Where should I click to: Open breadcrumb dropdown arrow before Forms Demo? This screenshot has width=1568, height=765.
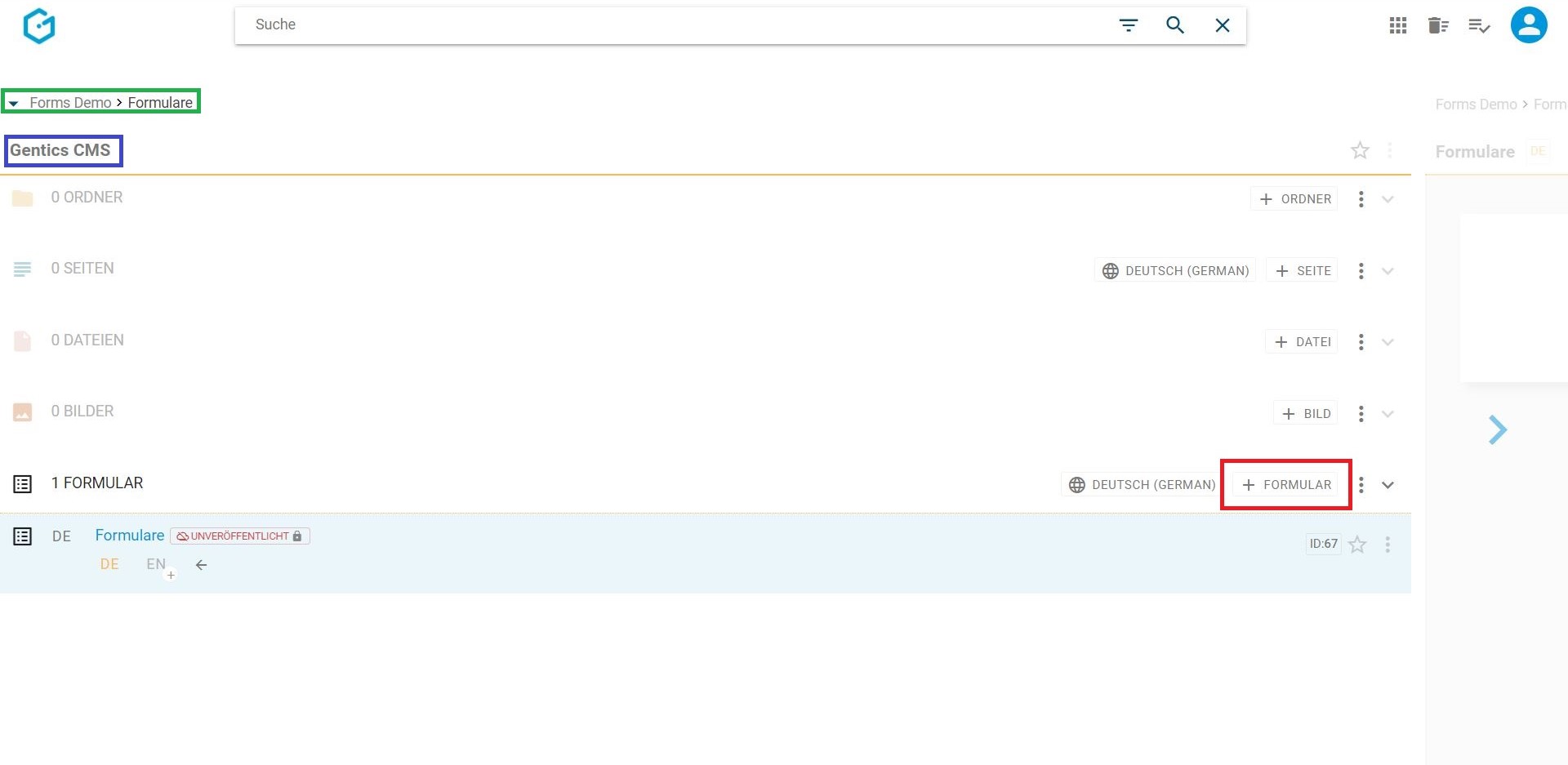[x=14, y=104]
